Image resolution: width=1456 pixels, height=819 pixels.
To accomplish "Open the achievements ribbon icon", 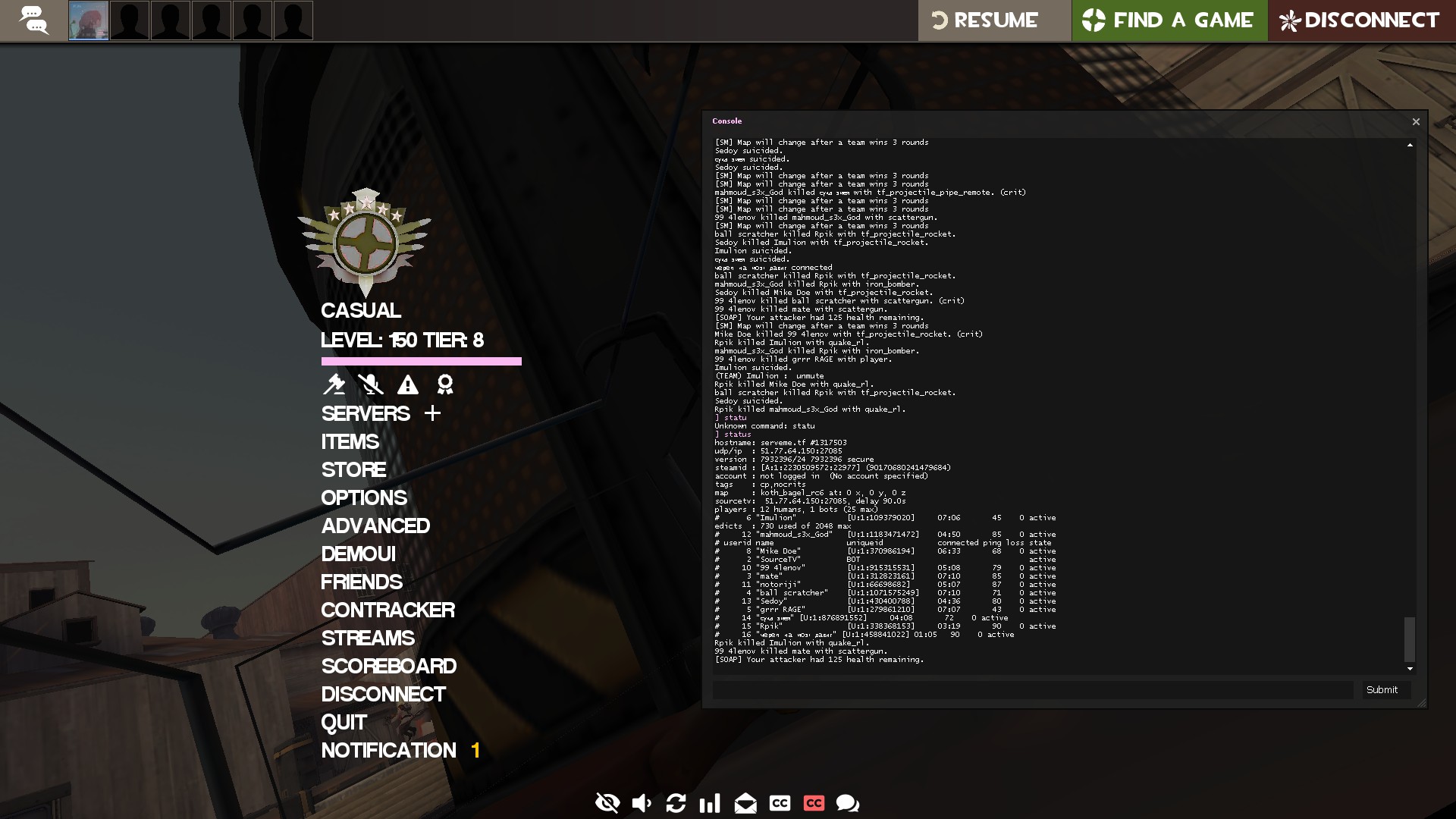I will (445, 384).
